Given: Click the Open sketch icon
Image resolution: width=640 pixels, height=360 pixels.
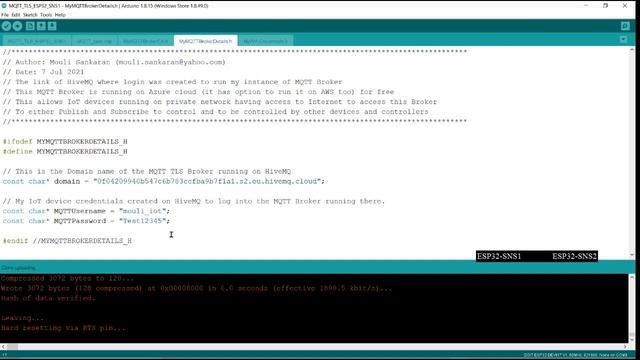Looking at the screenshot, I should tap(41, 26).
